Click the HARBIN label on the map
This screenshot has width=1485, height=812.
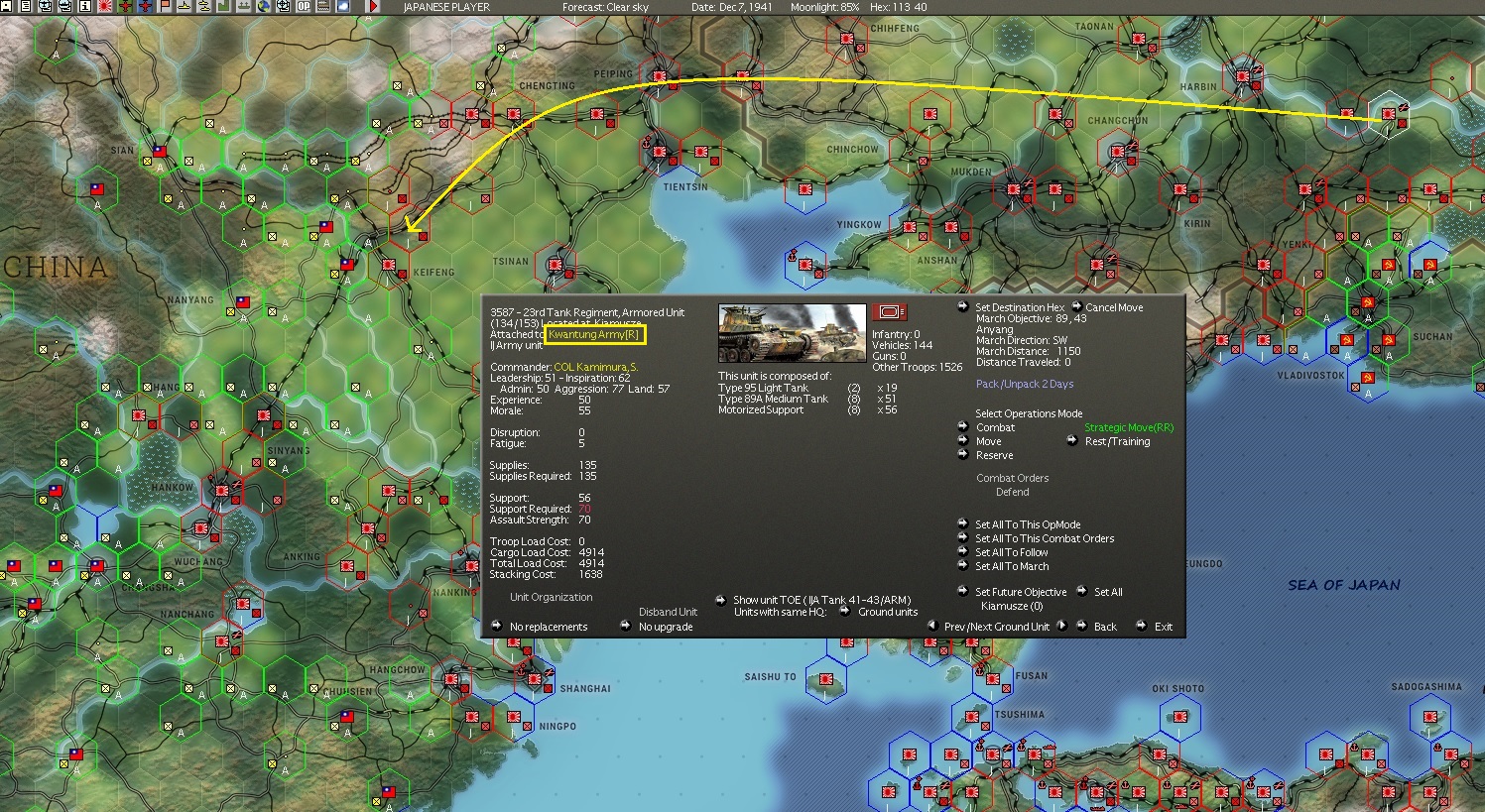(x=1198, y=86)
